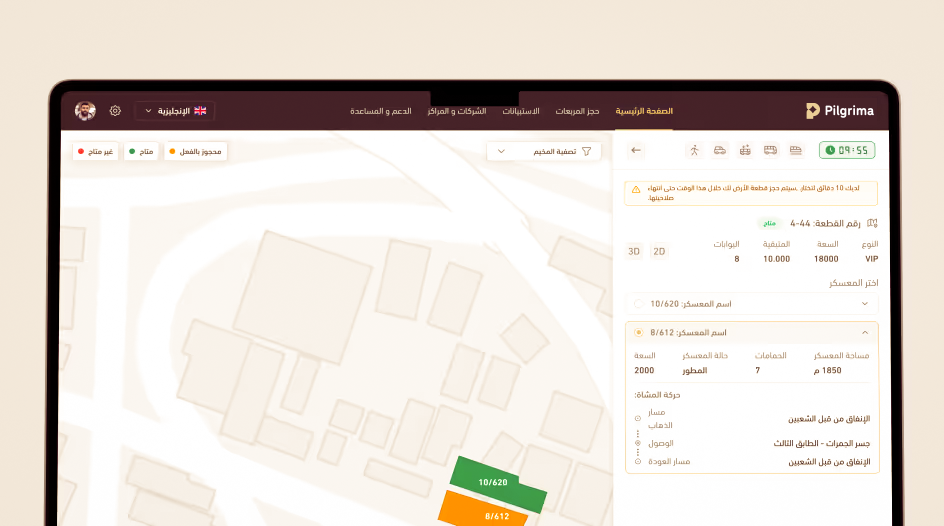Click the محجوز بالفعل orange legend chip
This screenshot has width=944, height=526.
tap(196, 151)
